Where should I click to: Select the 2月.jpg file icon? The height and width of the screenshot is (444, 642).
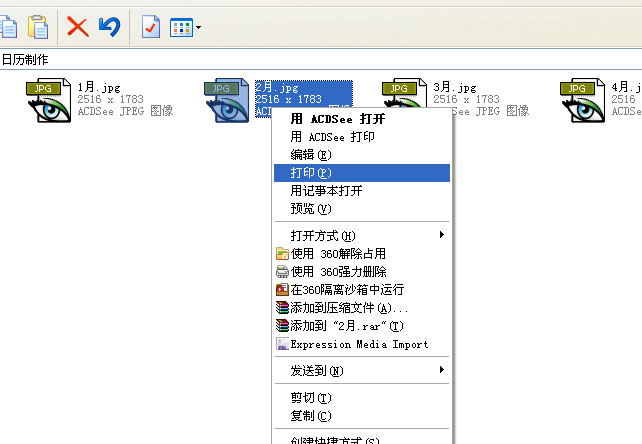coord(226,100)
